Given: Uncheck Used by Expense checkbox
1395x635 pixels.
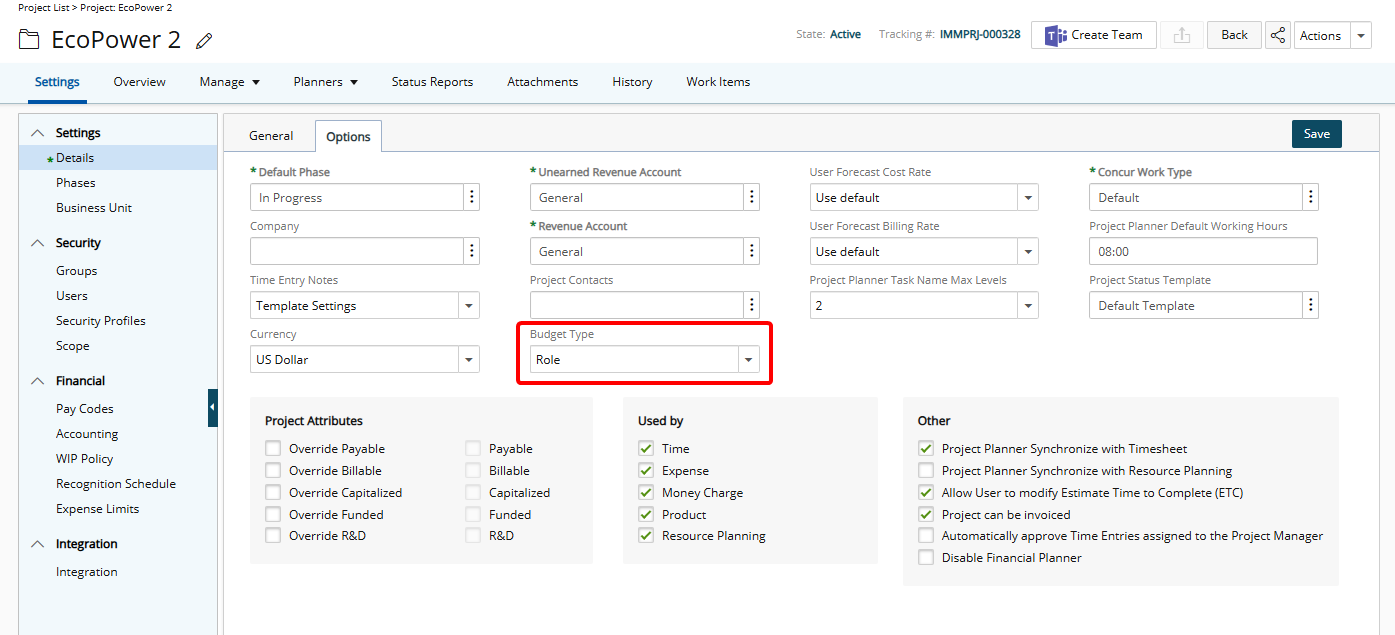Looking at the screenshot, I should click(646, 471).
